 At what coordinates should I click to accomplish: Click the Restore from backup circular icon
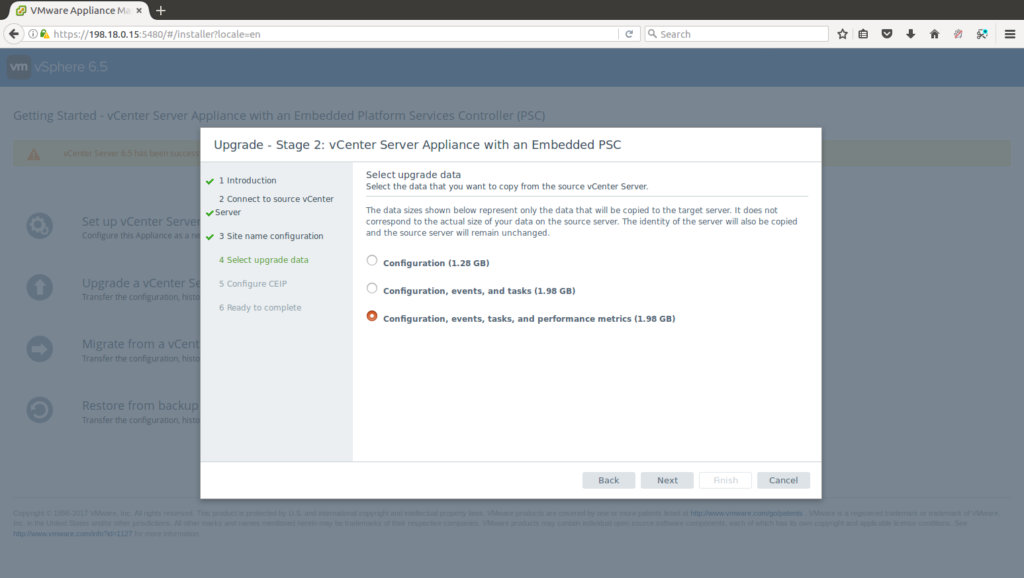(x=39, y=410)
